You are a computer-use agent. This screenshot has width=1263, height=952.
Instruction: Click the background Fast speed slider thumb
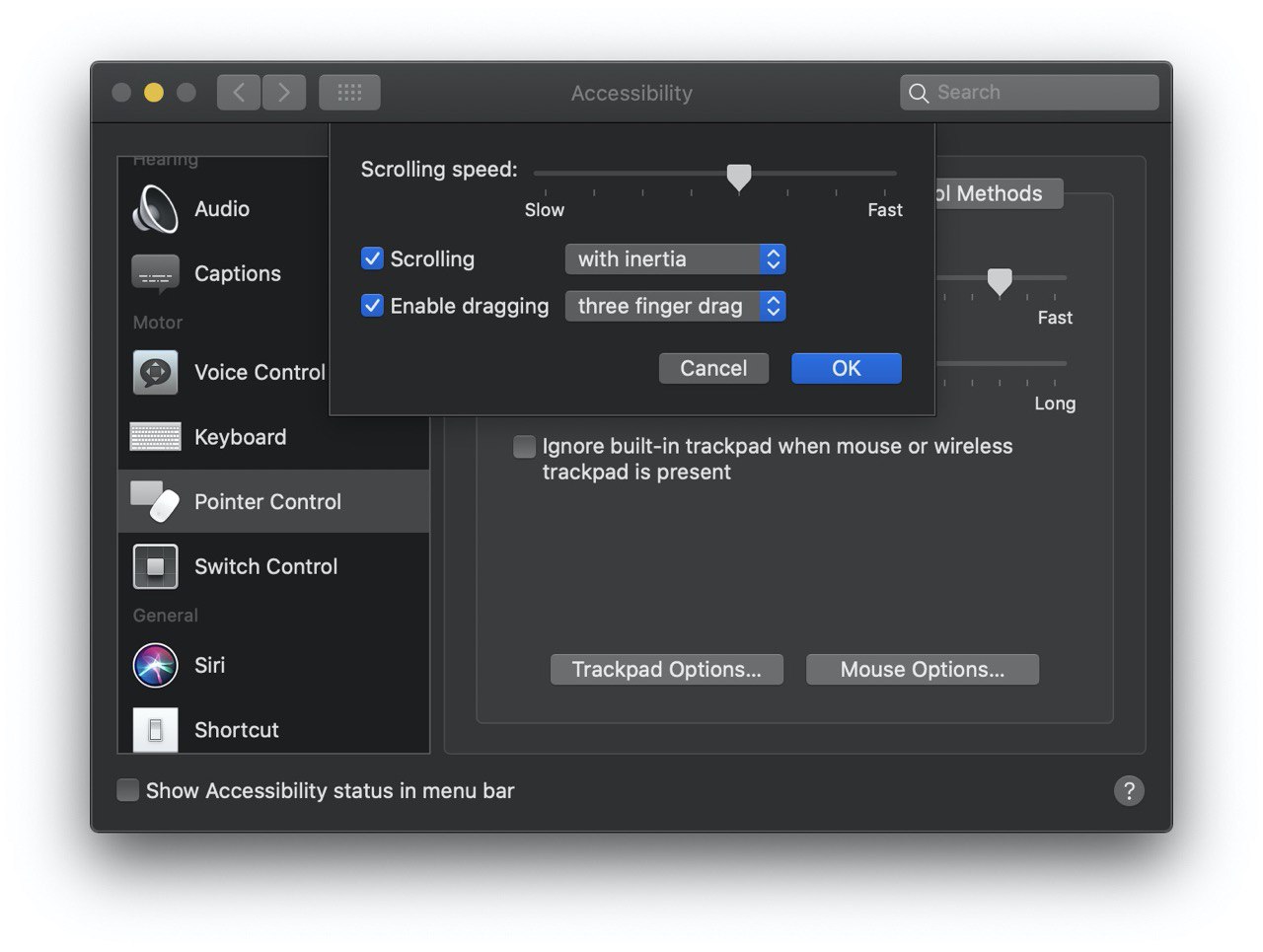pyautogui.click(x=1000, y=282)
